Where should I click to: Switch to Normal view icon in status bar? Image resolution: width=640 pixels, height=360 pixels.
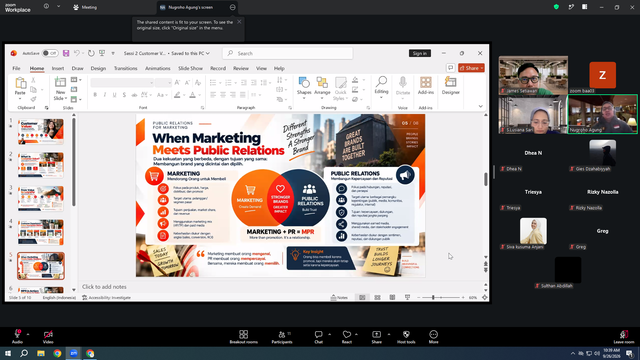point(362,298)
